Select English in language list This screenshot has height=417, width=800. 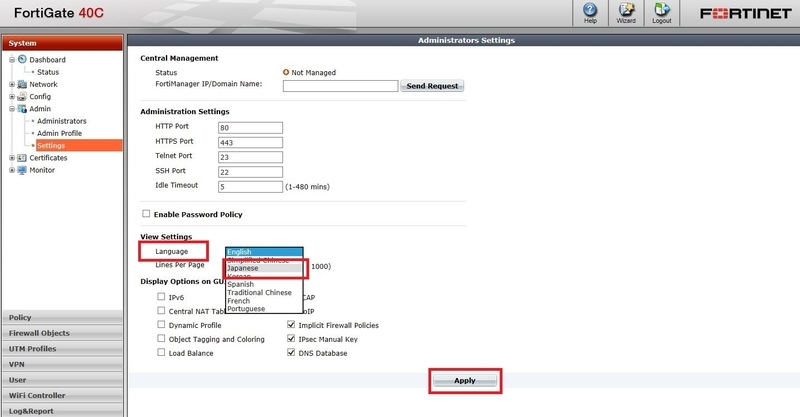(264, 252)
